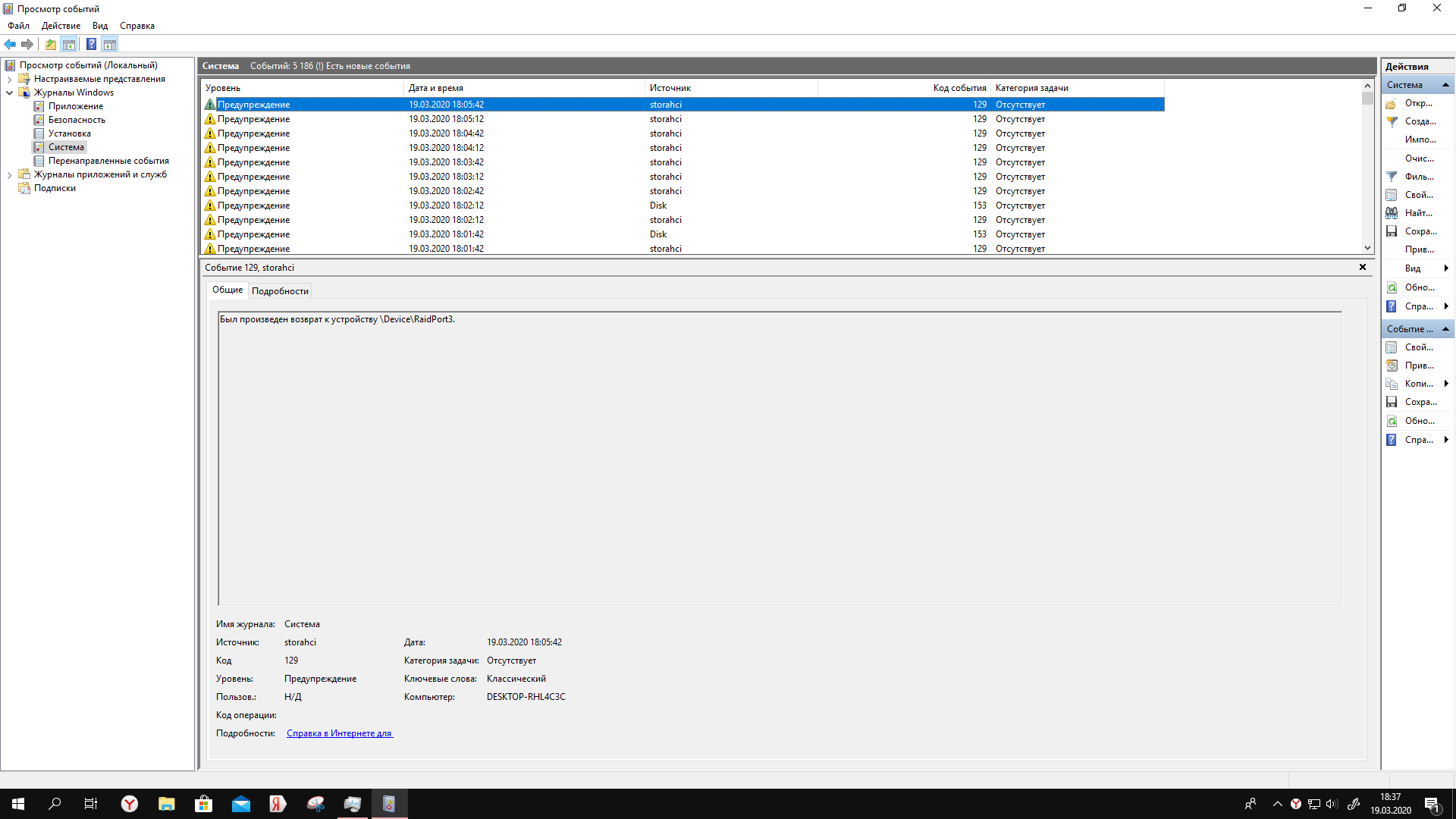Screen dimensions: 1456x819
Task: Save all events 'Сохра...' under Система actions
Action: (1420, 231)
